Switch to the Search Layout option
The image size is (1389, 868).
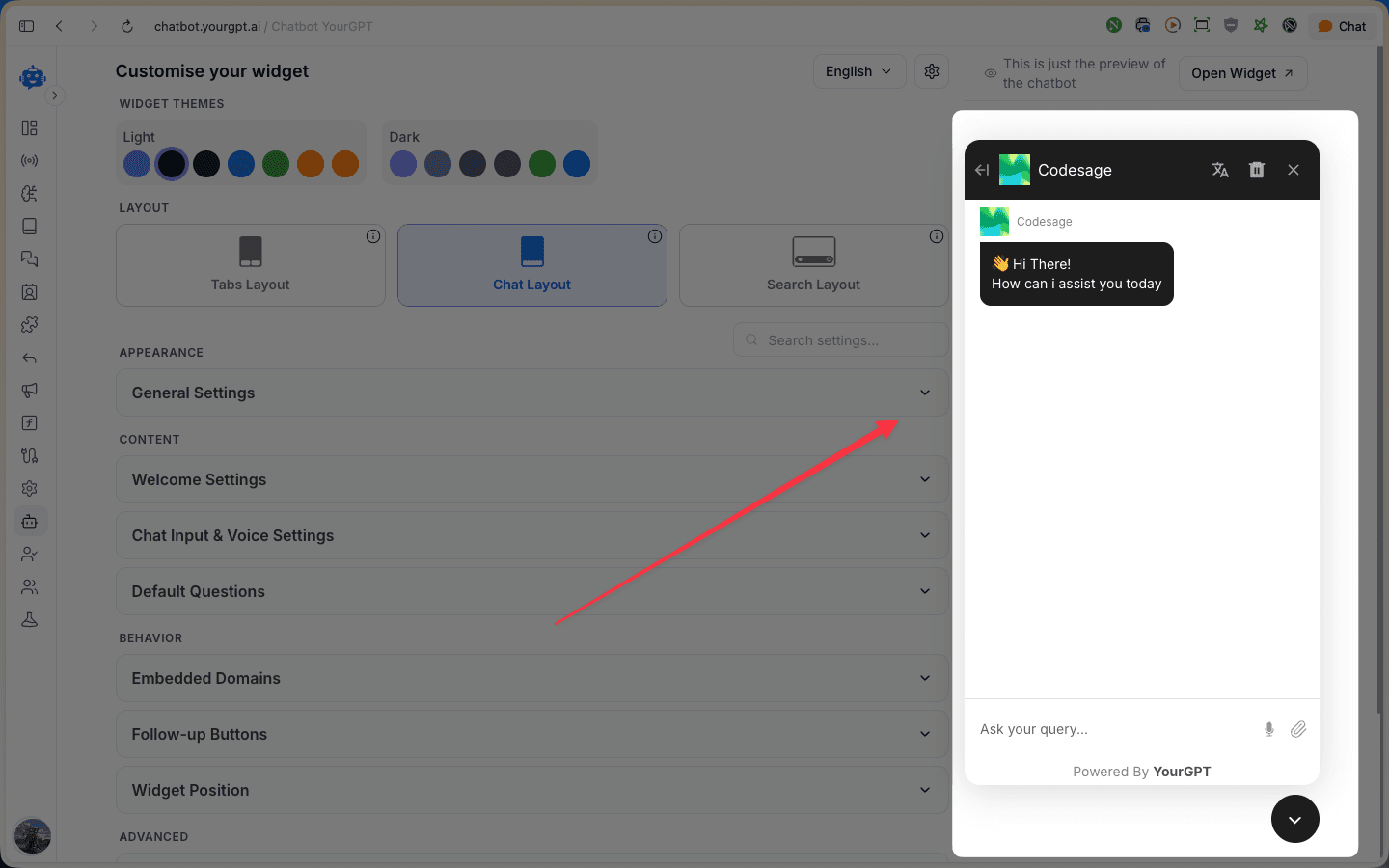813,265
